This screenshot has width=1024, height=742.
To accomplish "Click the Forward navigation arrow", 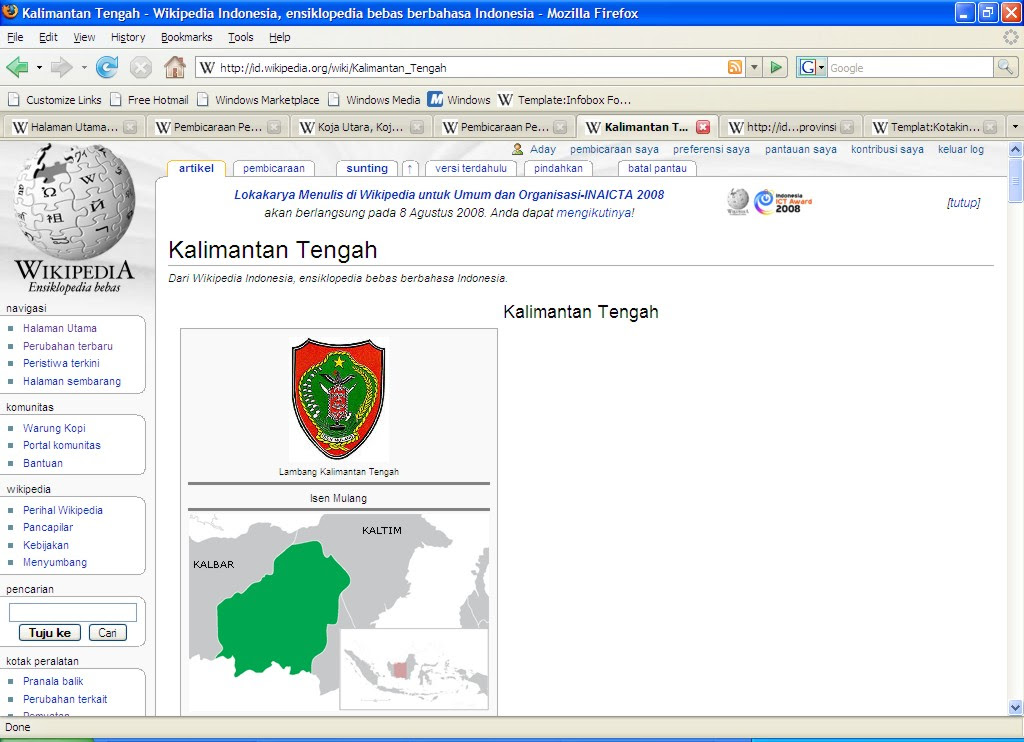I will [61, 67].
